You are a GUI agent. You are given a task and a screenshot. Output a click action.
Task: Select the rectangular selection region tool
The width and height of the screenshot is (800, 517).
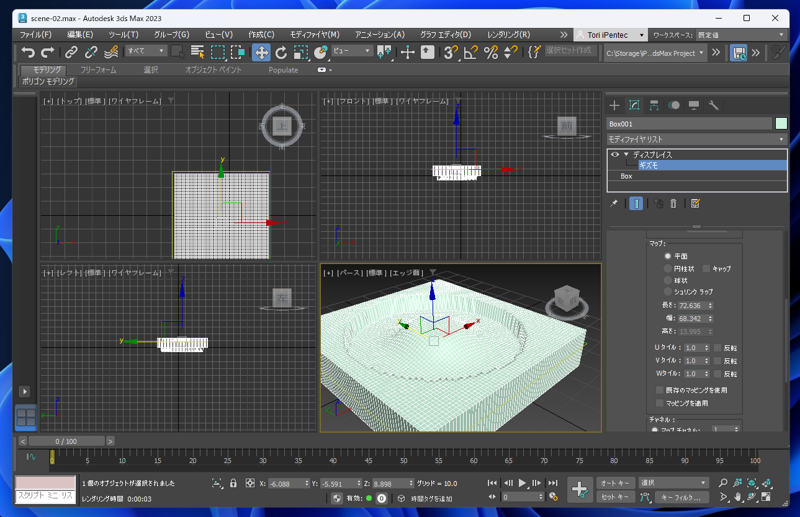[218, 52]
